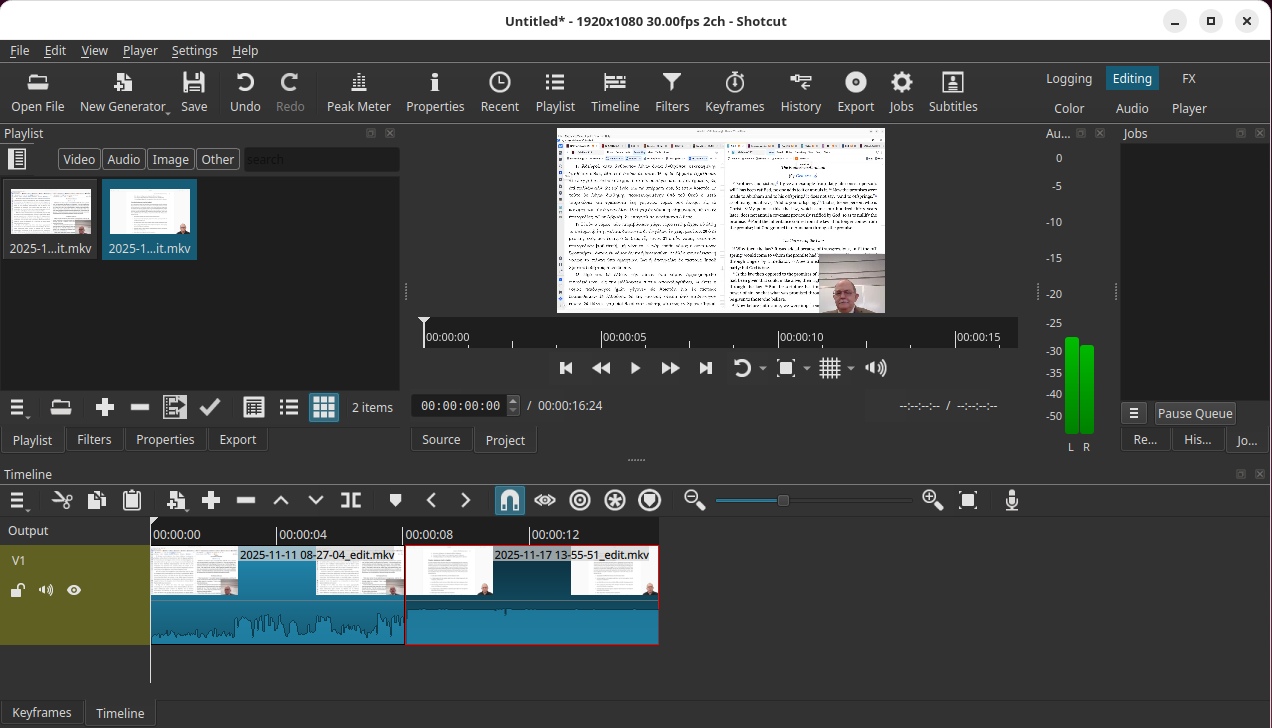Image resolution: width=1272 pixels, height=728 pixels.
Task: Hide the V1 track with eye icon
Action: tap(74, 590)
